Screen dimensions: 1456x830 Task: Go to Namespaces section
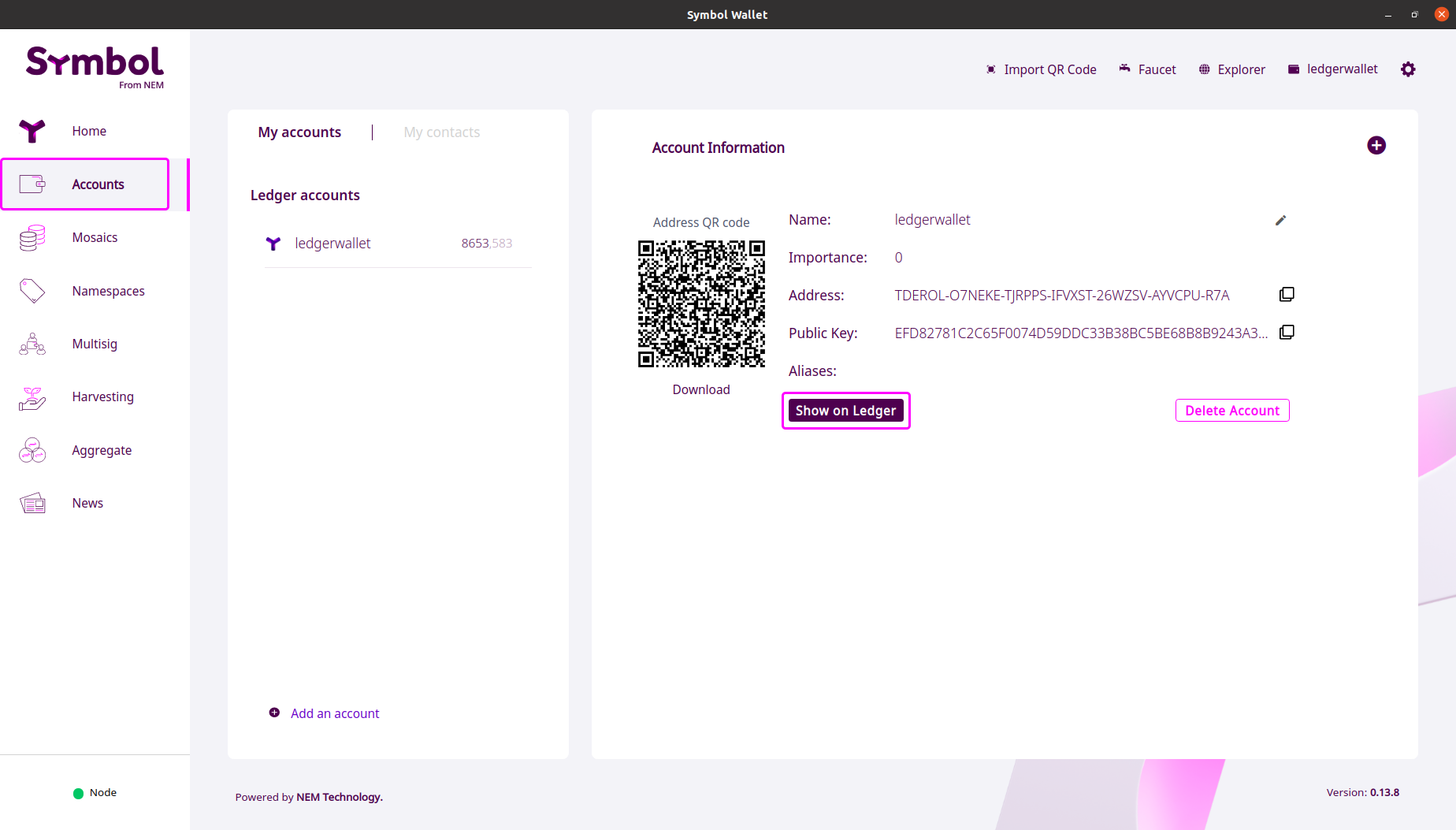click(109, 291)
